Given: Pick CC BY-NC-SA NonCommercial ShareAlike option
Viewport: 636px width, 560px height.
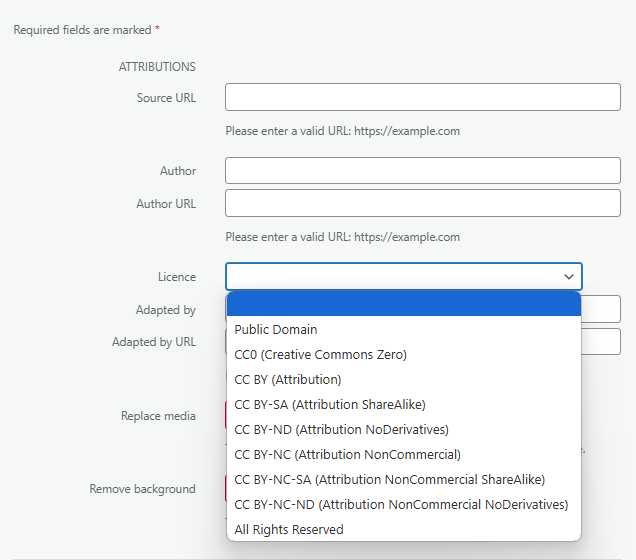Looking at the screenshot, I should coord(404,479).
